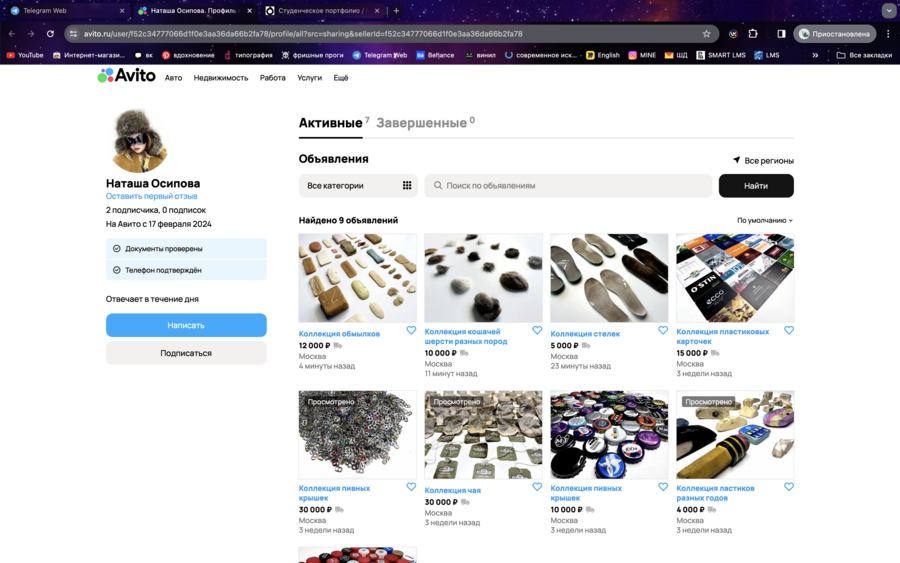Open the English bookmark
Image resolution: width=900 pixels, height=563 pixels.
603,55
